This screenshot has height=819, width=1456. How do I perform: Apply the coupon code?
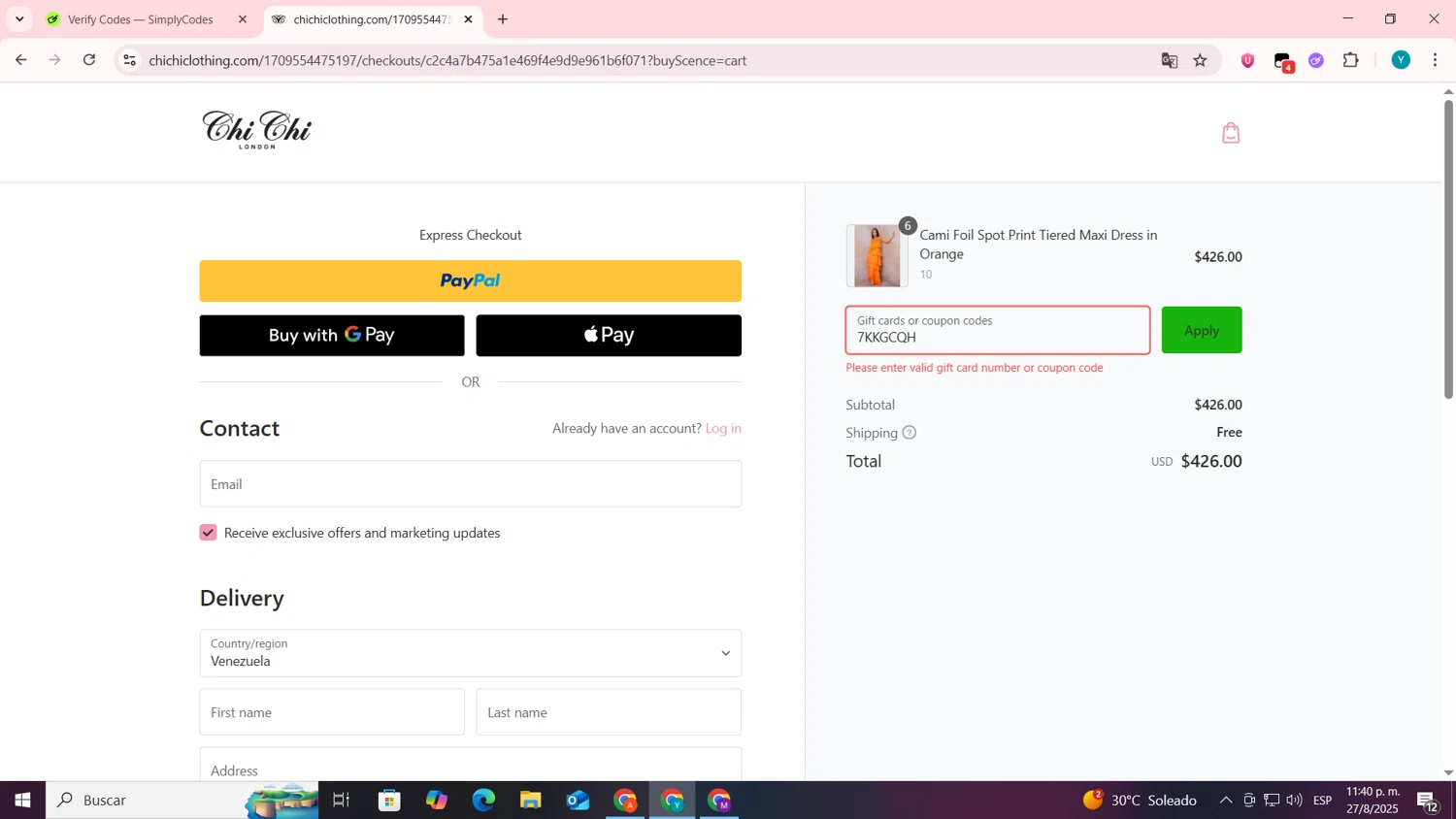[x=1202, y=330]
